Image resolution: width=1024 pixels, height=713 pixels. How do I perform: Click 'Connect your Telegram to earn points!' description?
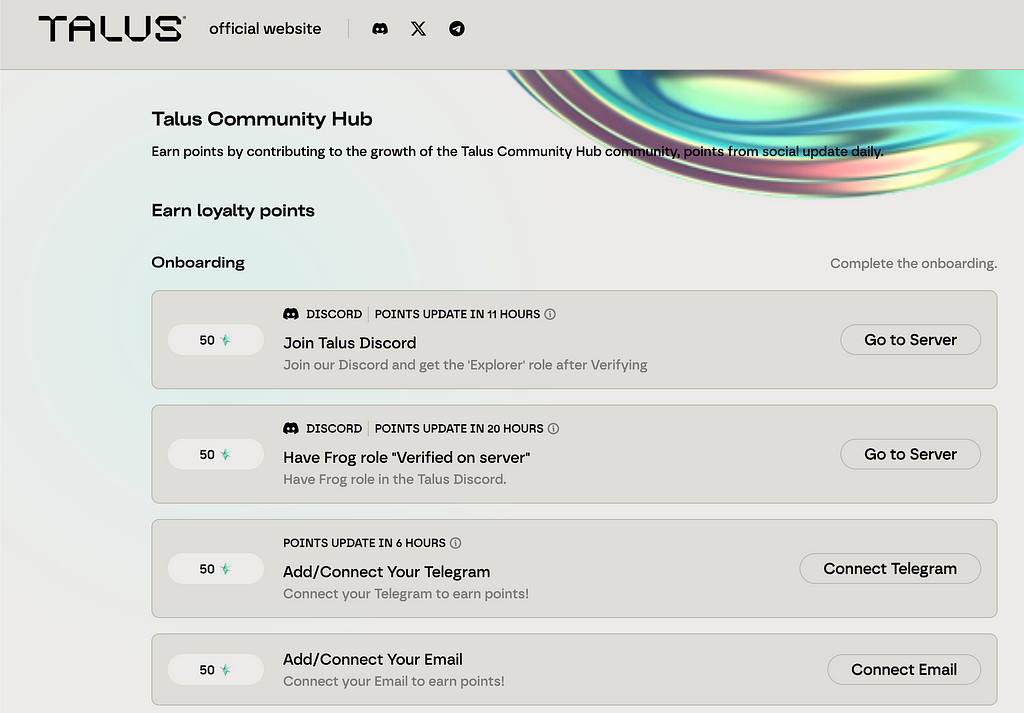[406, 594]
